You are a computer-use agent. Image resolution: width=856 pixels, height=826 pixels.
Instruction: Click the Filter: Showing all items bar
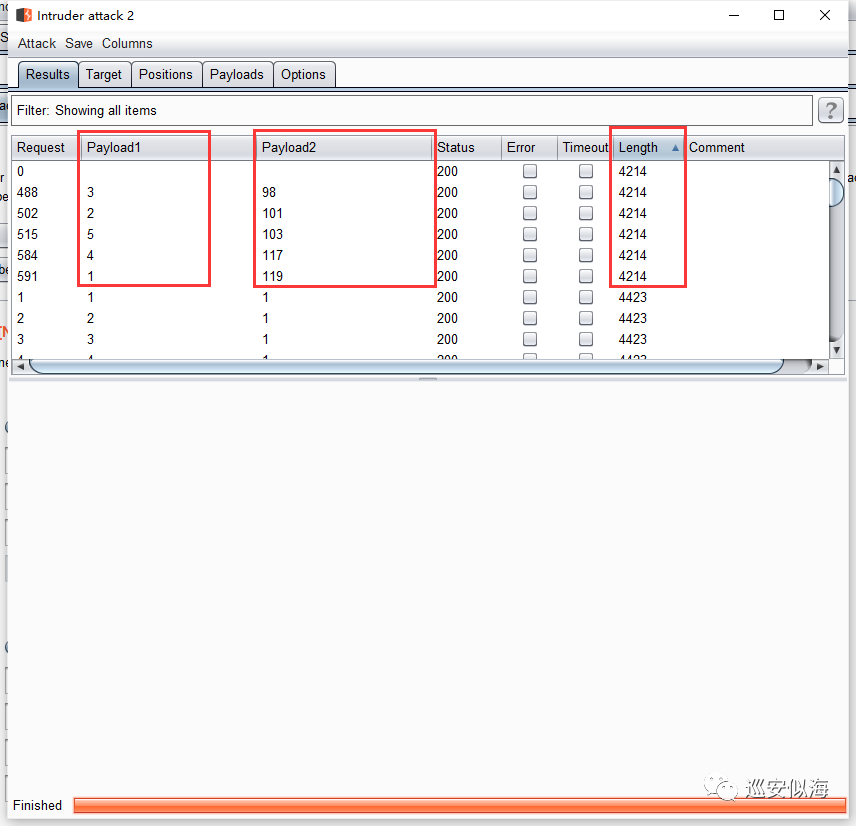tap(412, 110)
